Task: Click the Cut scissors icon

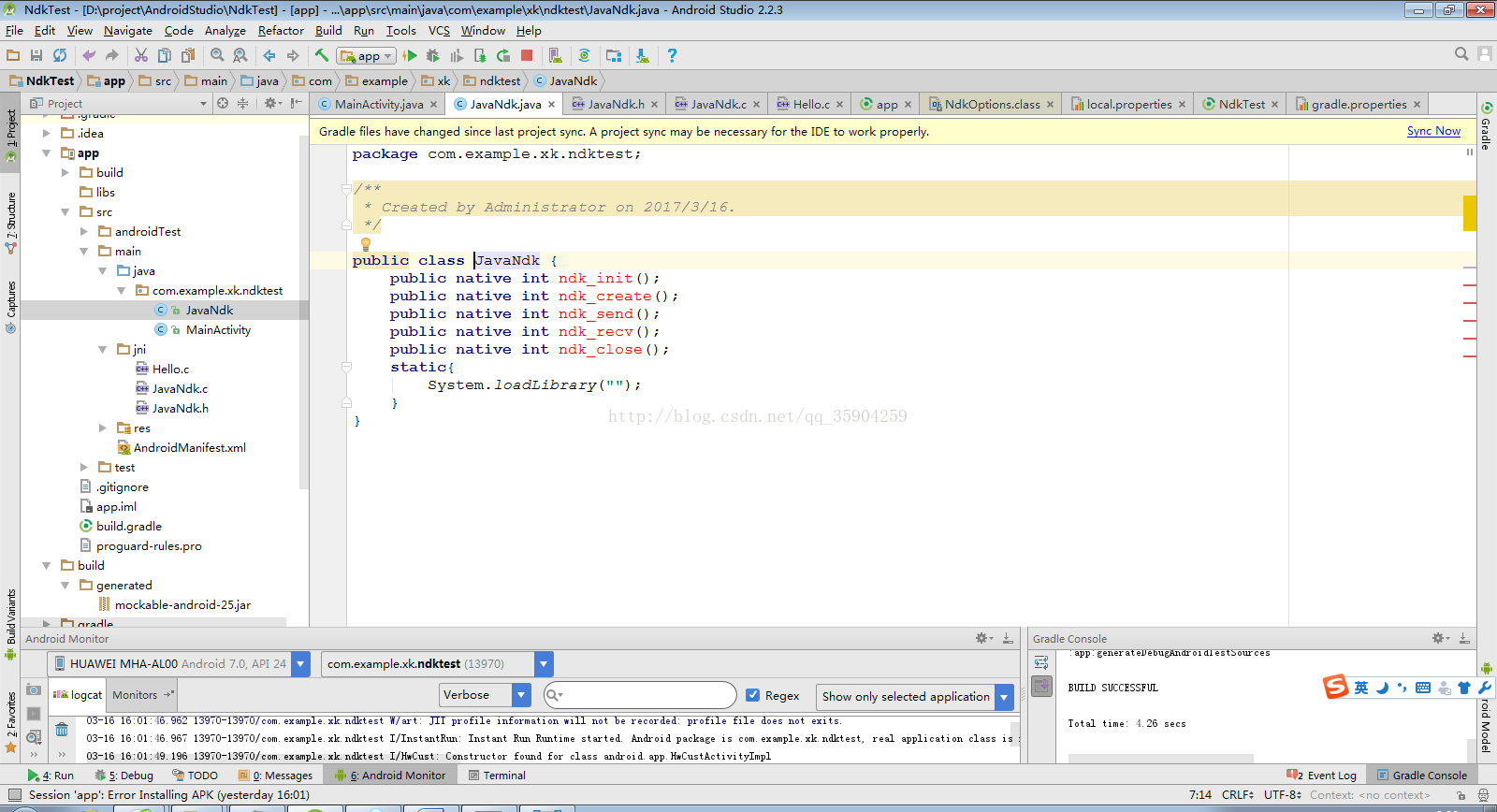Action: pos(141,56)
